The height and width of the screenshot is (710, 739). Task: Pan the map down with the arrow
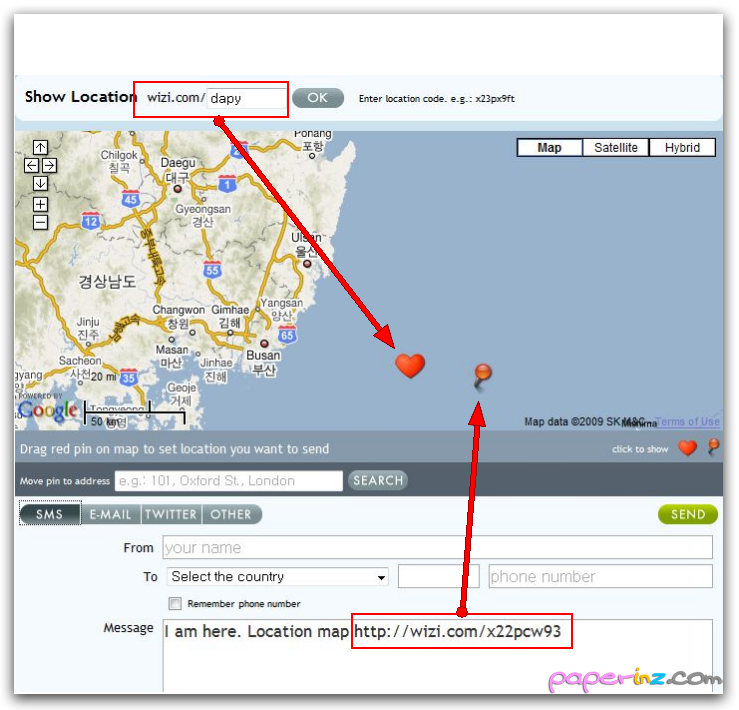(x=41, y=183)
